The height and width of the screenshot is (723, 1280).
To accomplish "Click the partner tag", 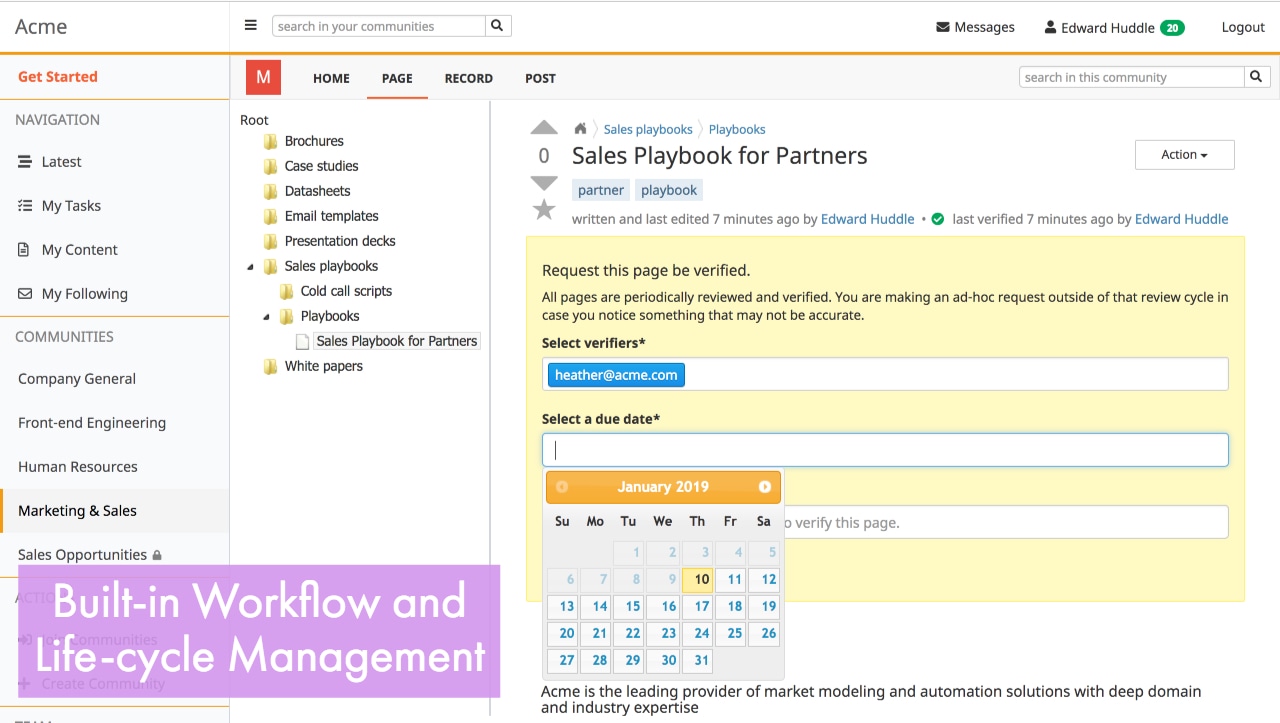I will [x=601, y=190].
